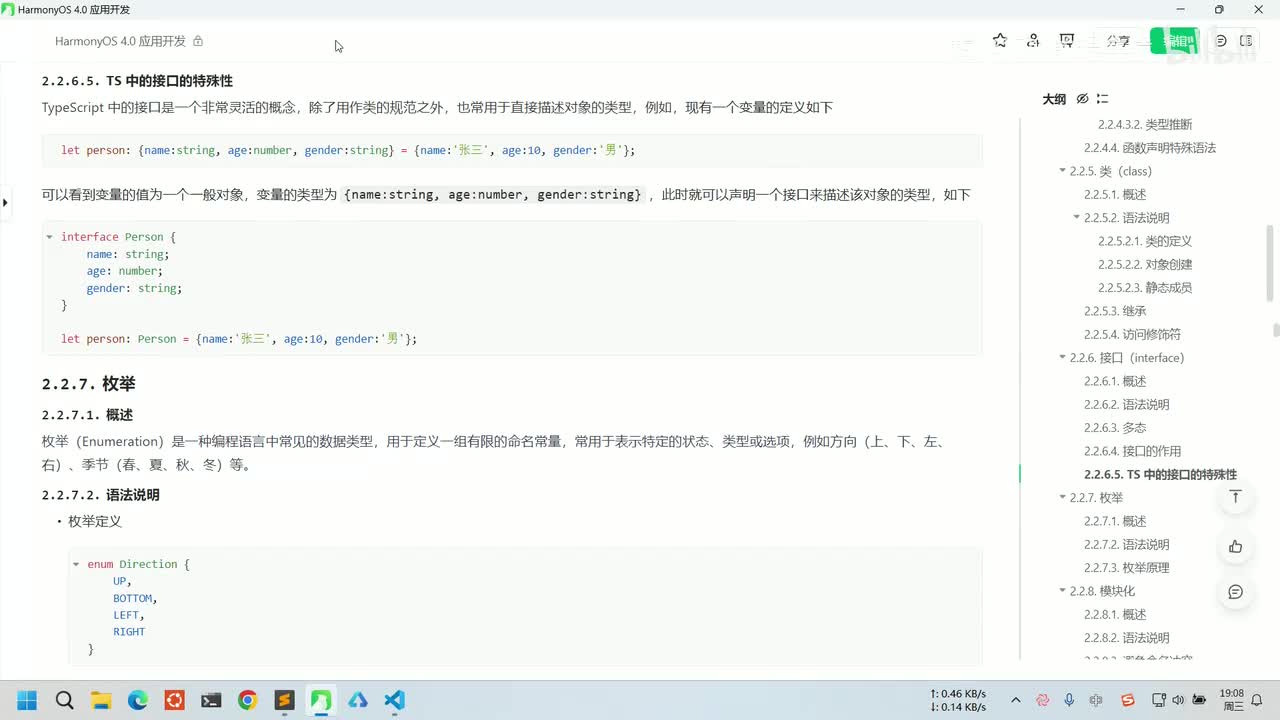Go to 2.2.5.1. 概述 in outline
The height and width of the screenshot is (720, 1280).
pyautogui.click(x=1115, y=195)
